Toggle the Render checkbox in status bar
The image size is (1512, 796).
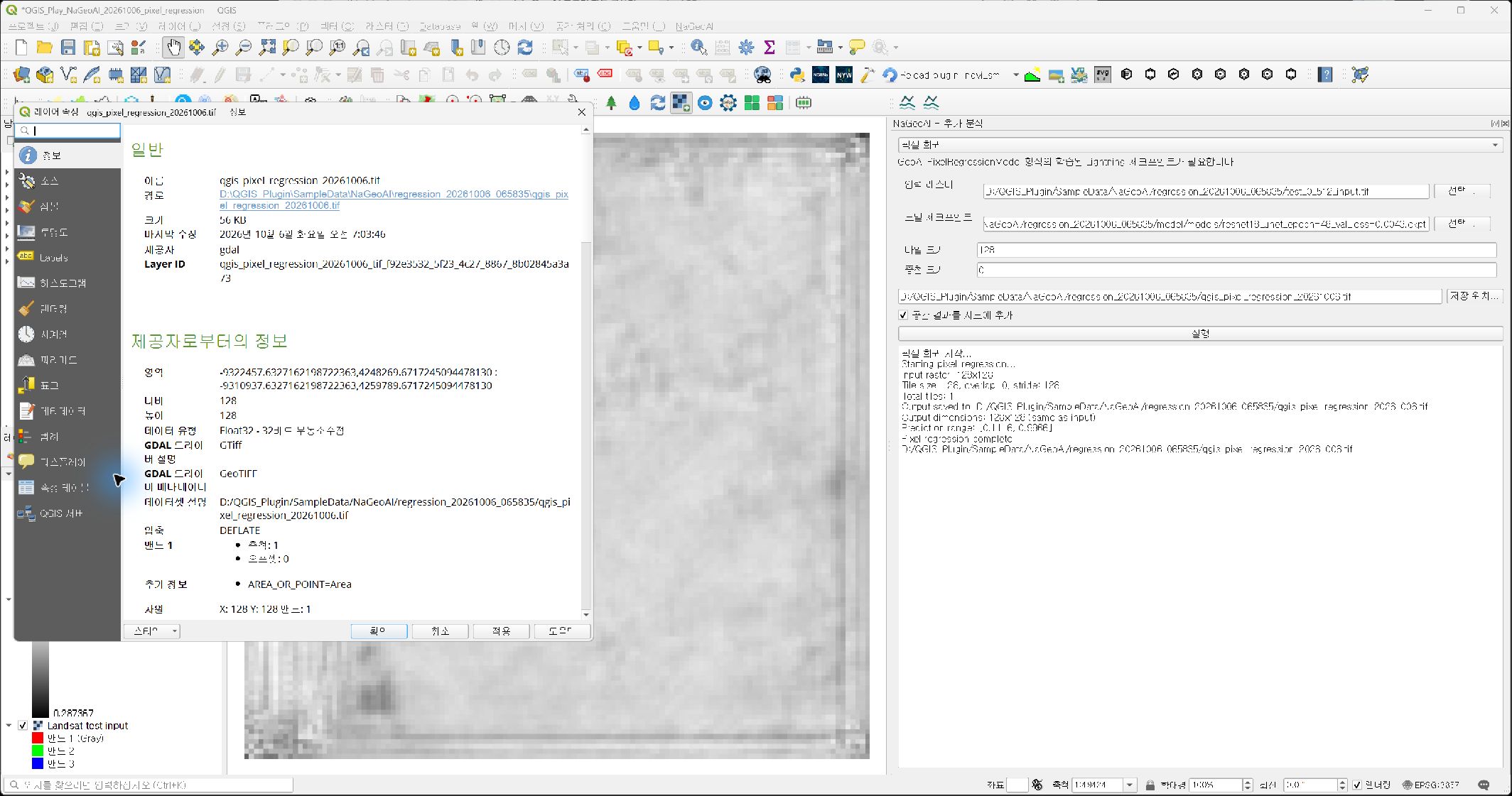1358,785
